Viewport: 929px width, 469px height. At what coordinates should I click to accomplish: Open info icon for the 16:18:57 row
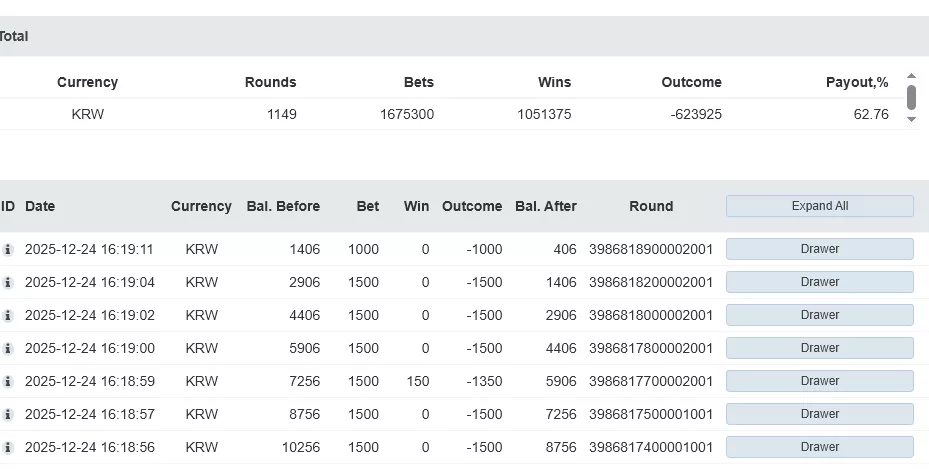coord(8,415)
